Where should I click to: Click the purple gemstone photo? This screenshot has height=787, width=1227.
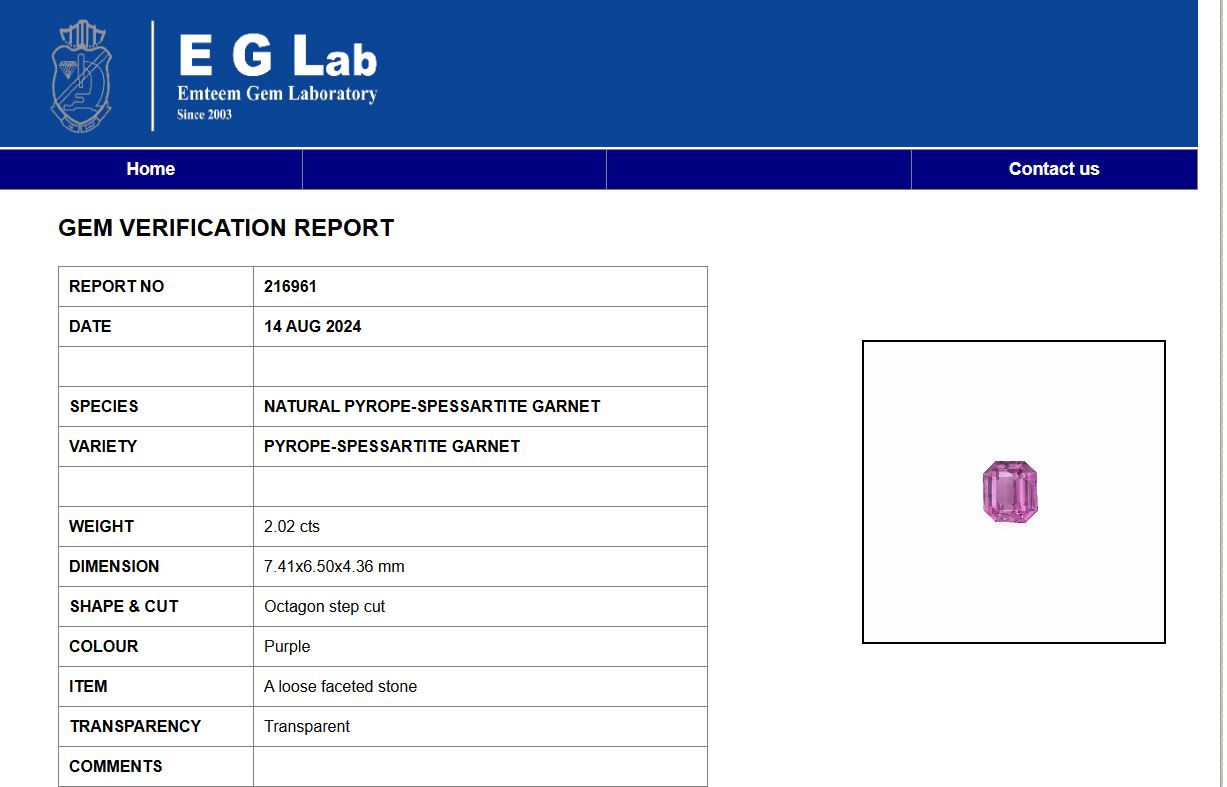1010,492
